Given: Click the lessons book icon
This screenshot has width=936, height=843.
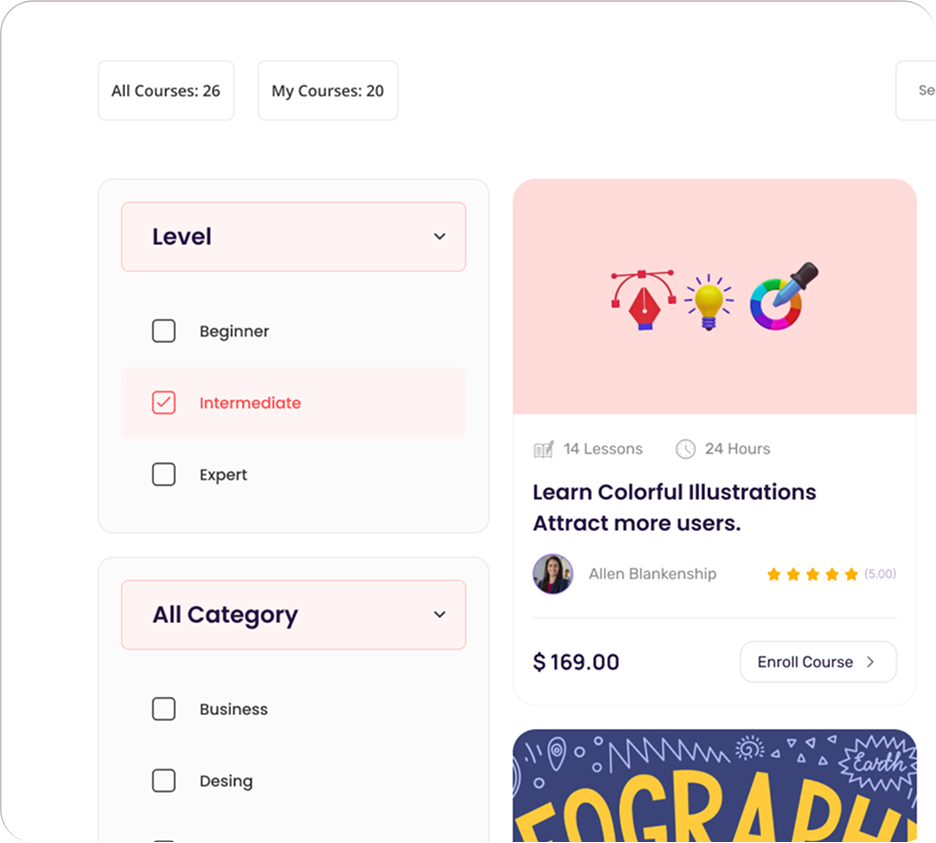Looking at the screenshot, I should pos(543,449).
